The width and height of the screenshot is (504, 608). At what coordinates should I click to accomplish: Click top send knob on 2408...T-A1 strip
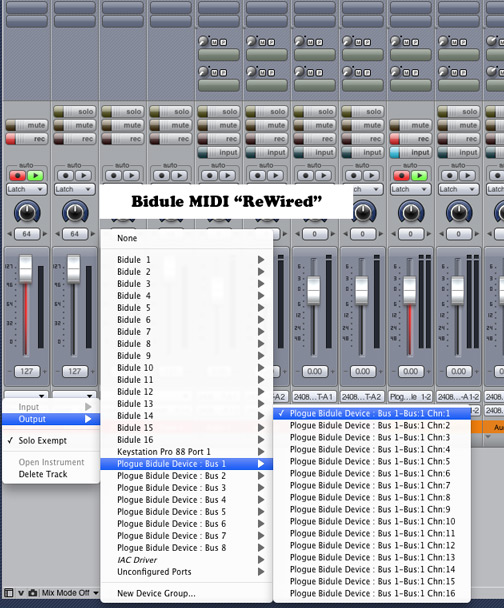click(x=300, y=40)
